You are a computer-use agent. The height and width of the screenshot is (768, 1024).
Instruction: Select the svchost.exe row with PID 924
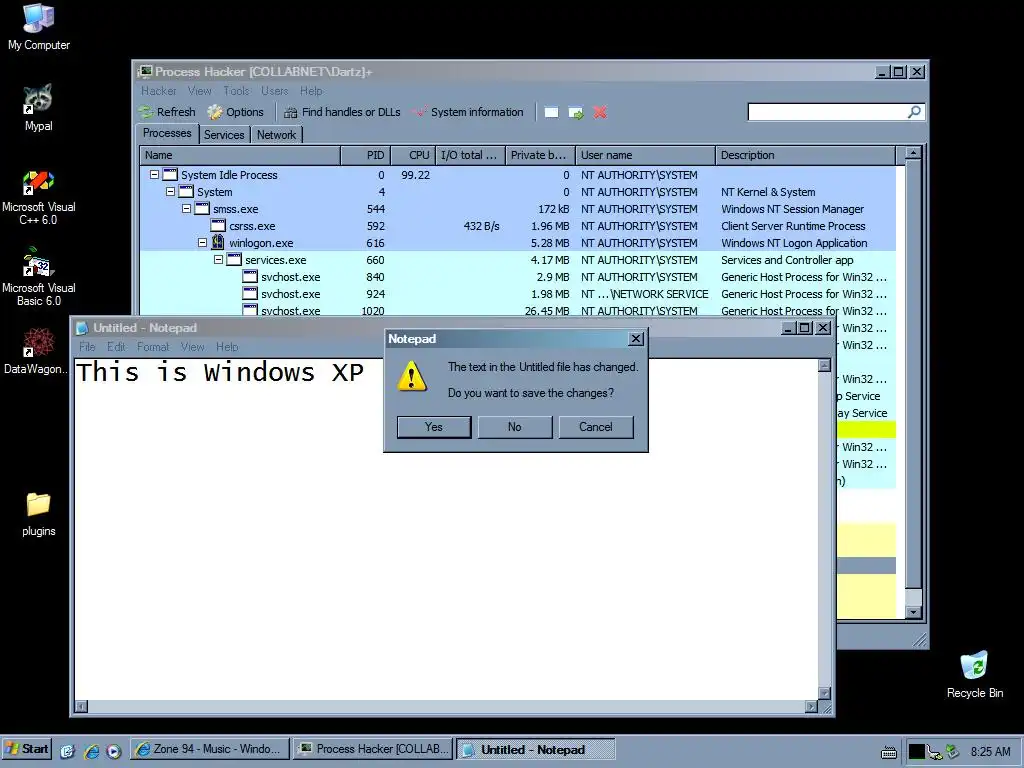coord(518,294)
